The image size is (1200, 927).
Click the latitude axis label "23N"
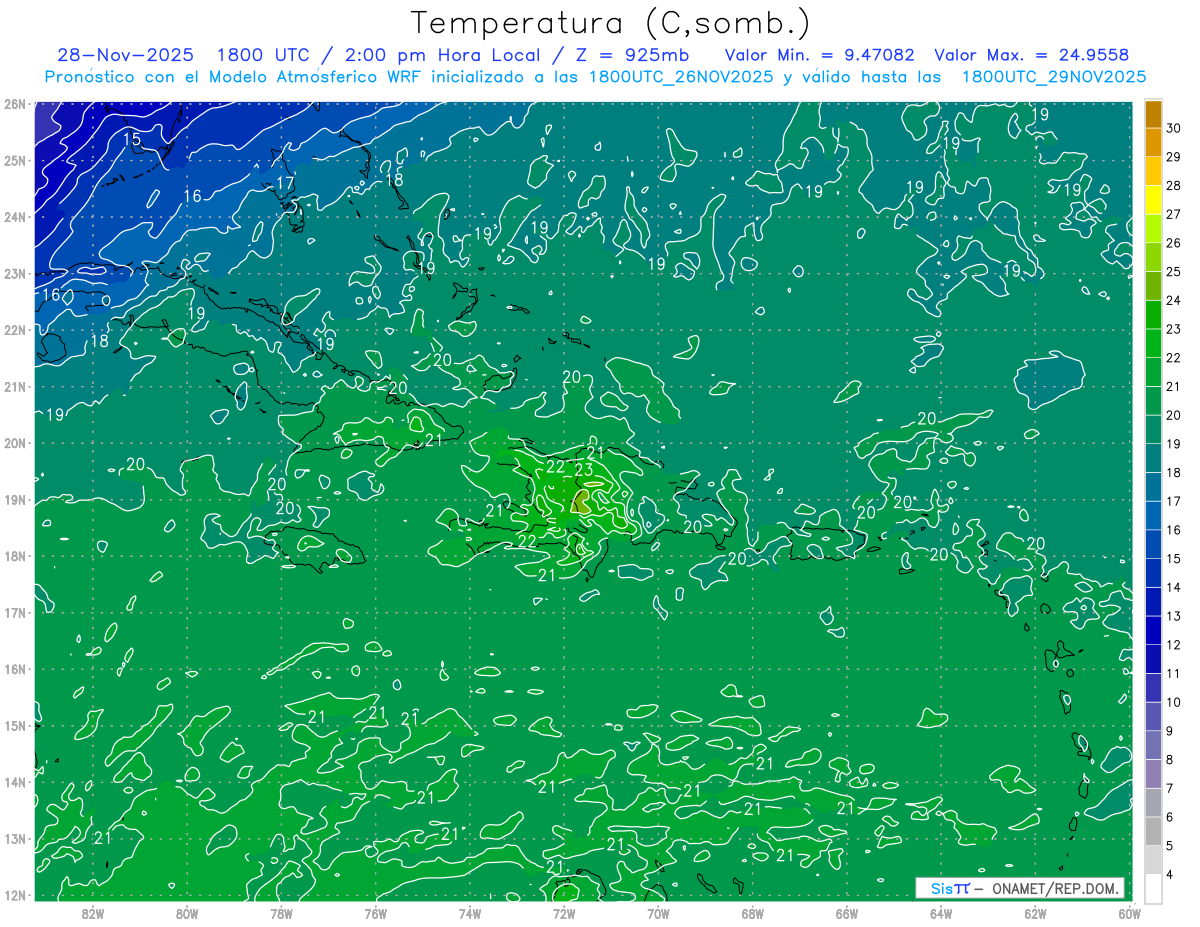point(15,273)
